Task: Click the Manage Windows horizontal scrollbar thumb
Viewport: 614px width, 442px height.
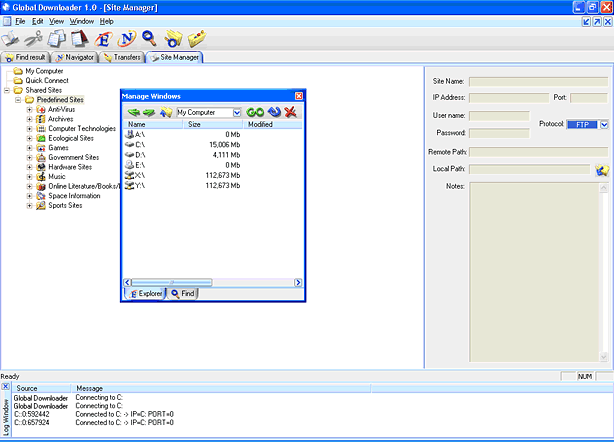Action: [172, 282]
